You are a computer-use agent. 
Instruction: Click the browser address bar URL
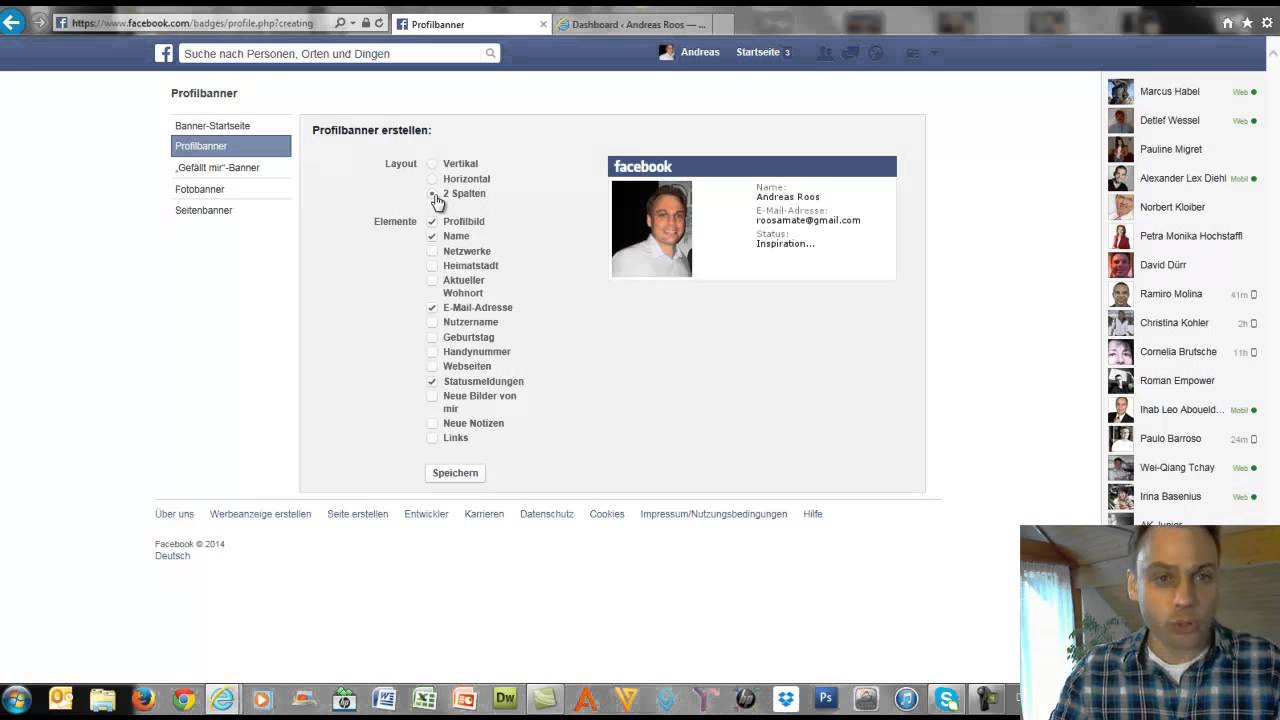192,23
